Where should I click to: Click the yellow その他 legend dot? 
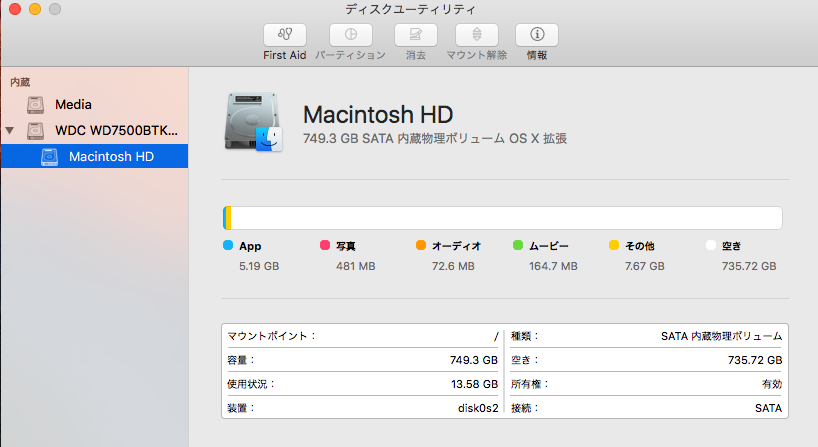click(614, 245)
